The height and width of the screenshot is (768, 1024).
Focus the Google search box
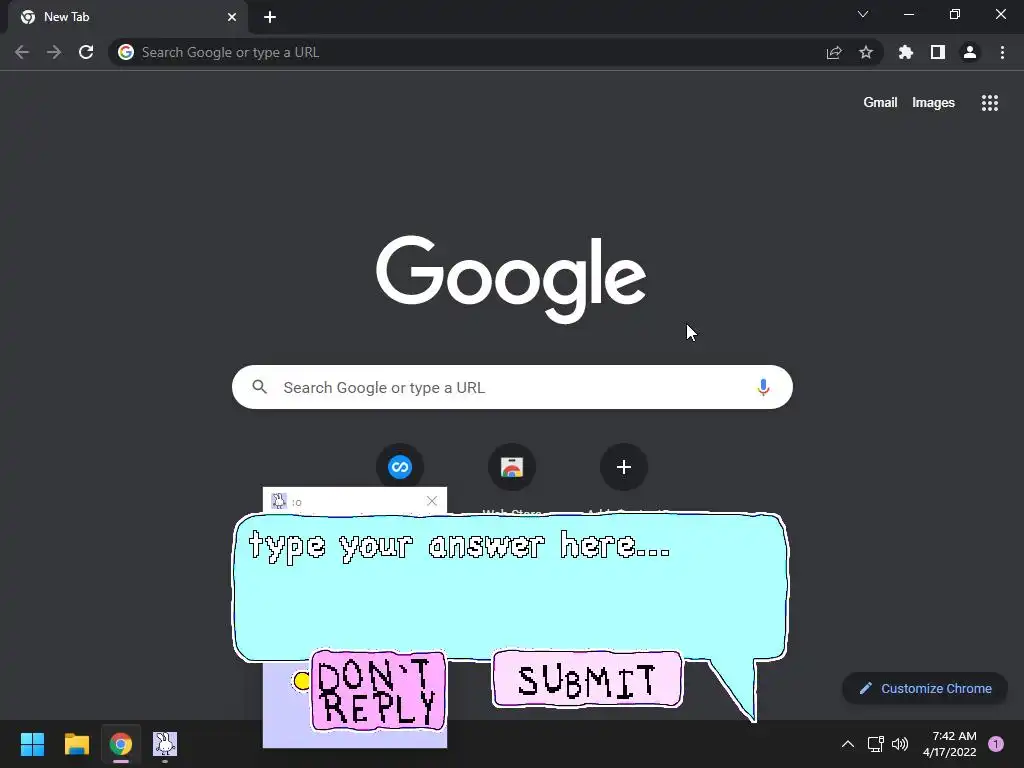coord(512,387)
